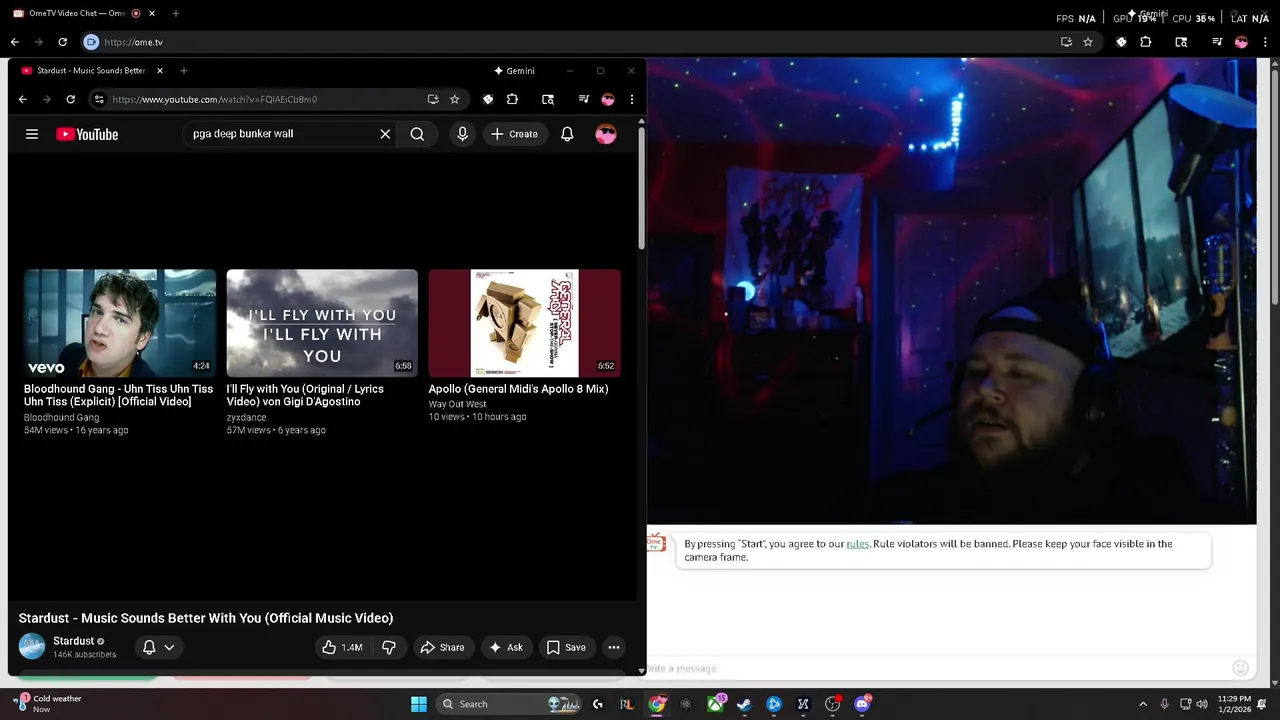
Task: Open the YouTube account avatar menu
Action: [606, 134]
